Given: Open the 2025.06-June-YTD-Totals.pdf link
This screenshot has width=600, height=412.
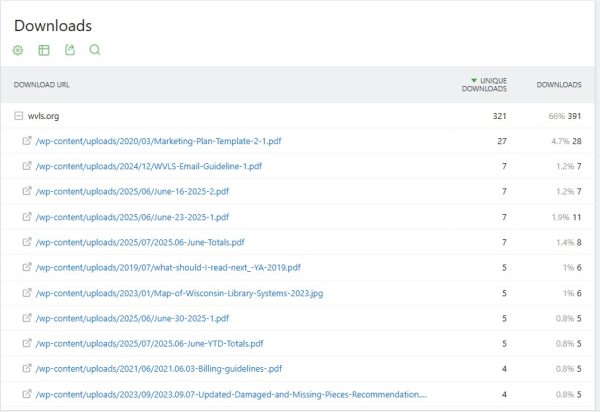Looking at the screenshot, I should click(x=149, y=344).
